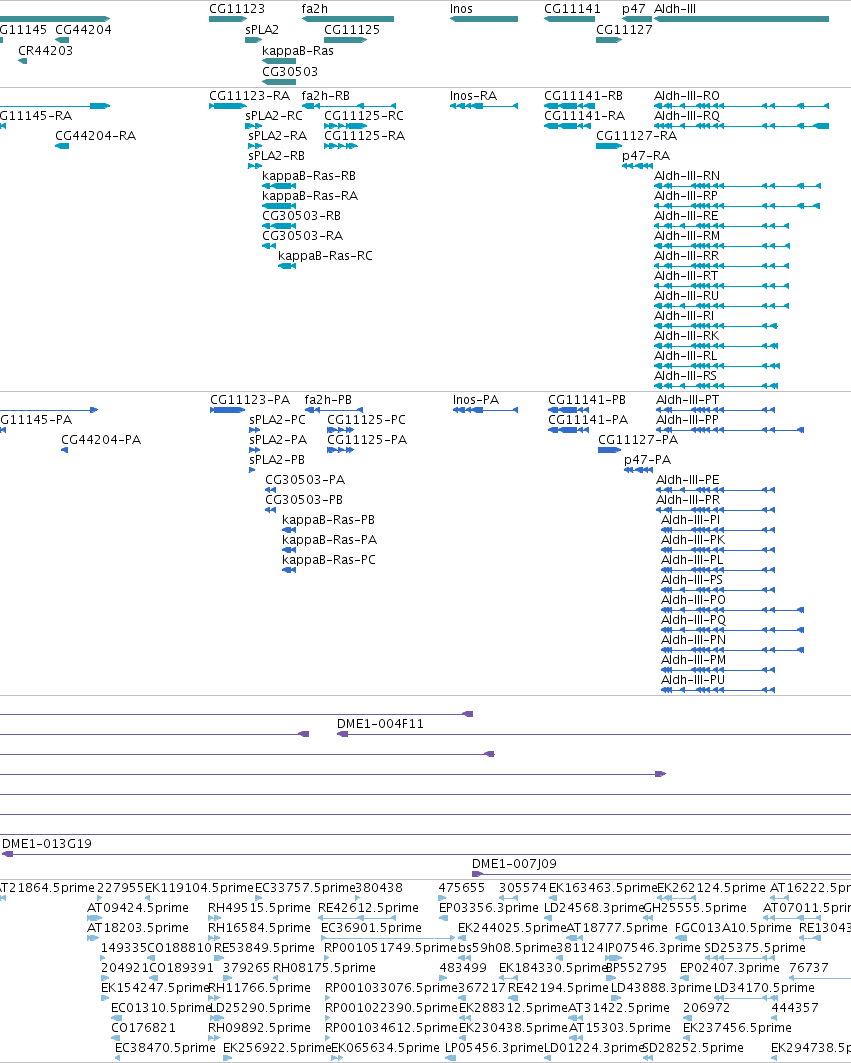Click the CG11141-PA protein label
Viewport: 851px width, 1063px height.
tap(588, 420)
